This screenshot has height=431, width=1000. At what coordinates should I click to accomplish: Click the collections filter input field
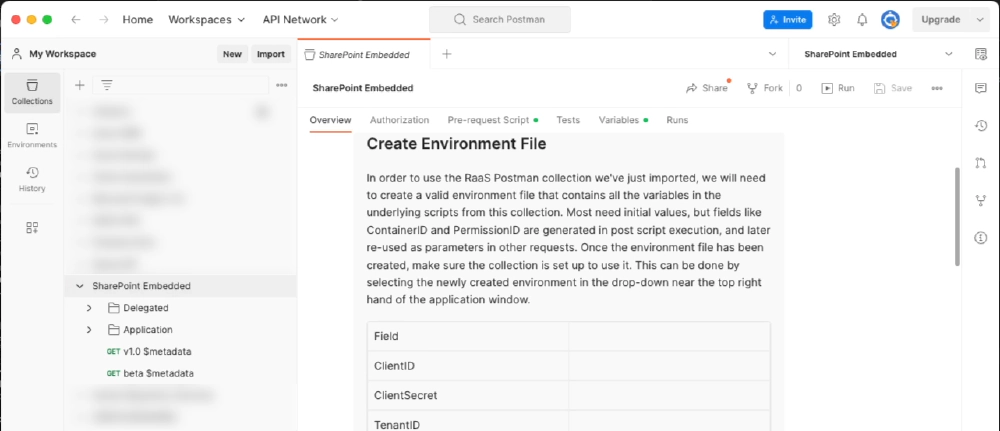(180, 85)
